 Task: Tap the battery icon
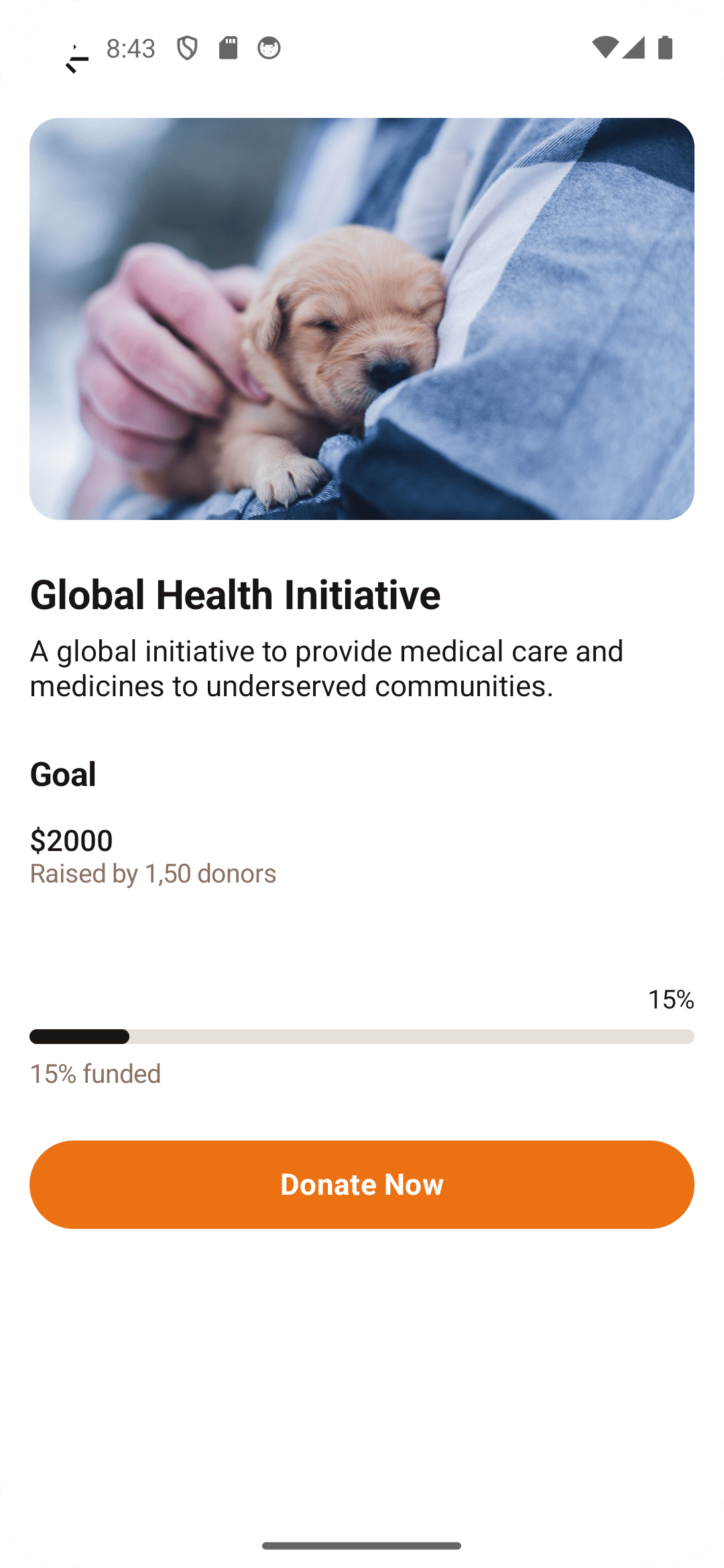click(x=665, y=48)
